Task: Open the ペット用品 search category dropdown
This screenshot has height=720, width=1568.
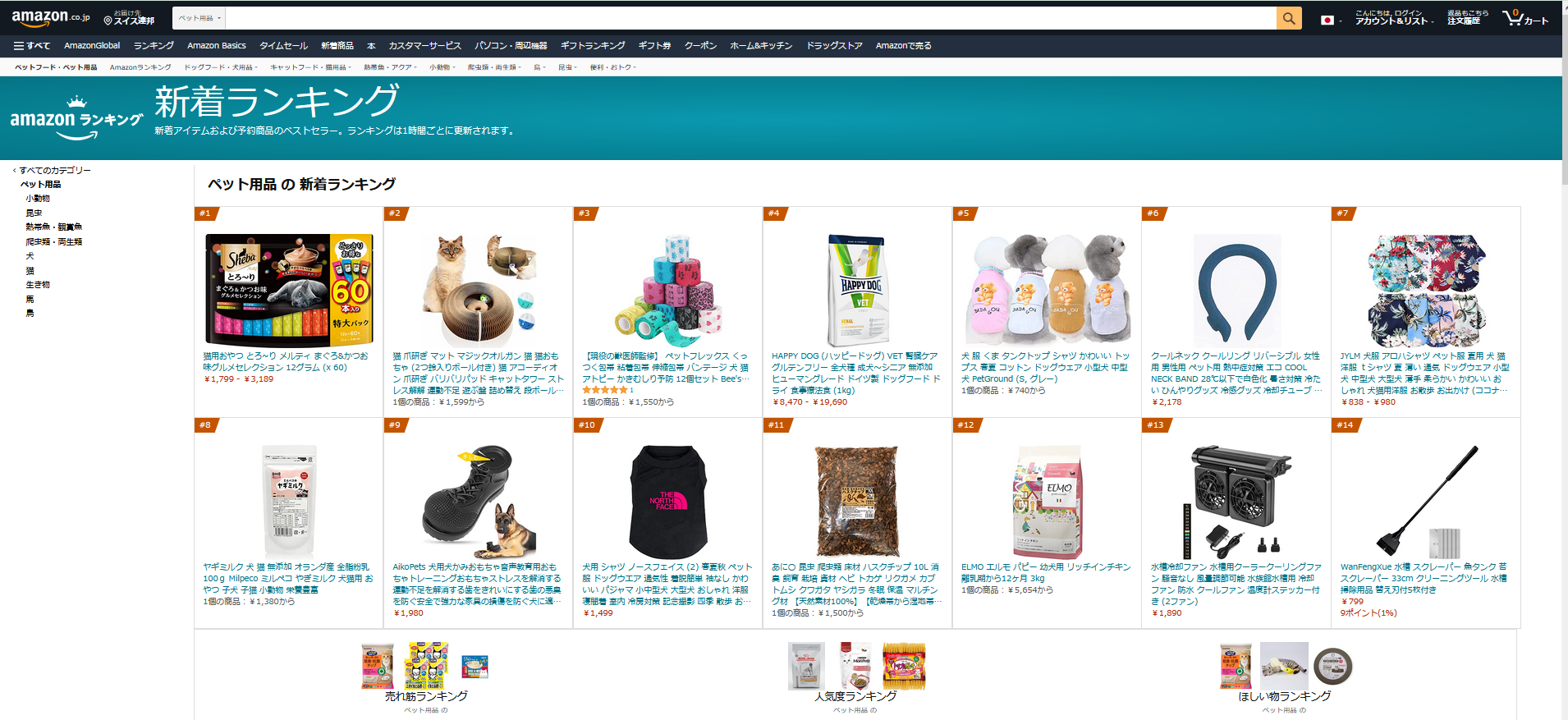Action: click(x=199, y=18)
